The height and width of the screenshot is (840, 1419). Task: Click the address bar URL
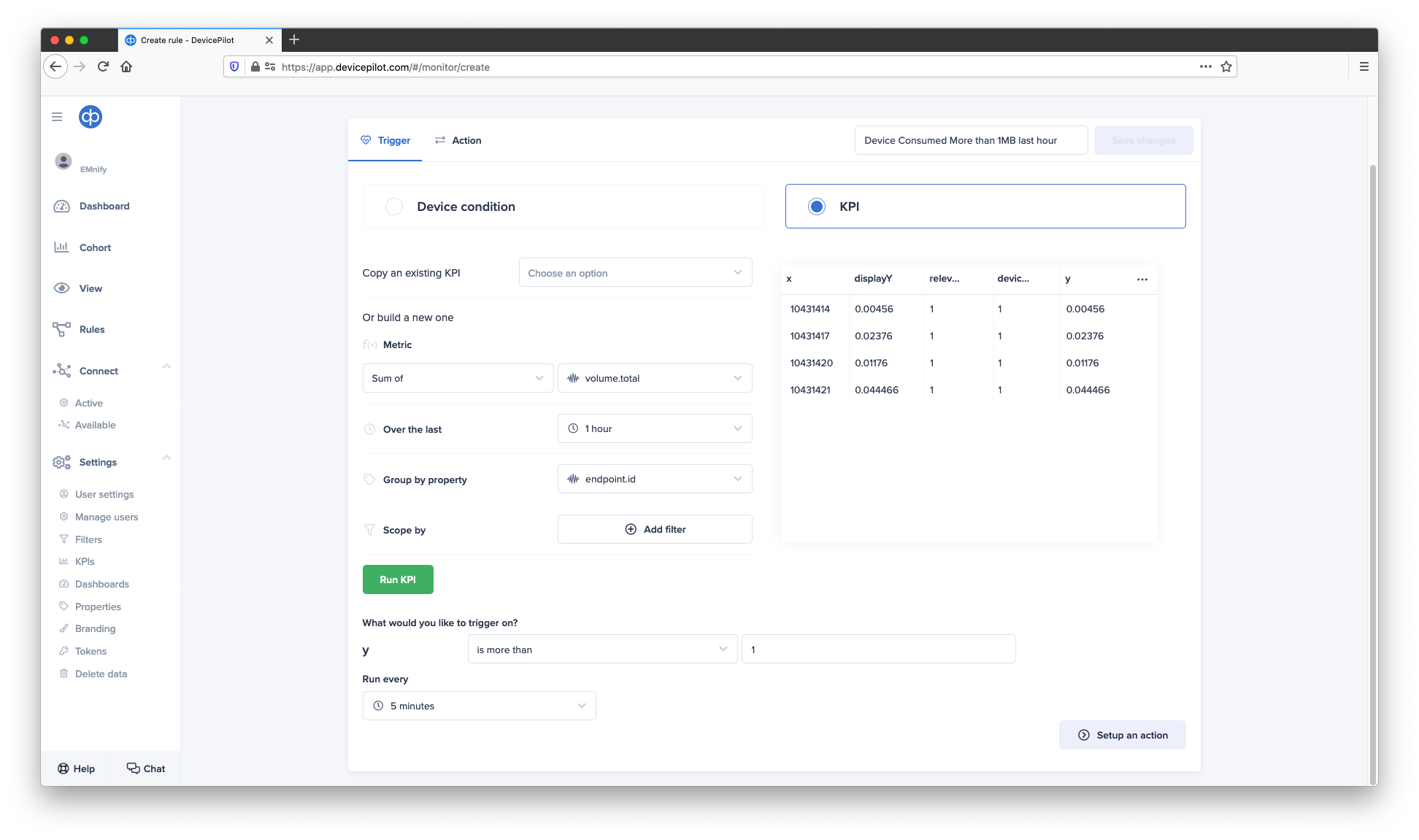click(x=385, y=67)
